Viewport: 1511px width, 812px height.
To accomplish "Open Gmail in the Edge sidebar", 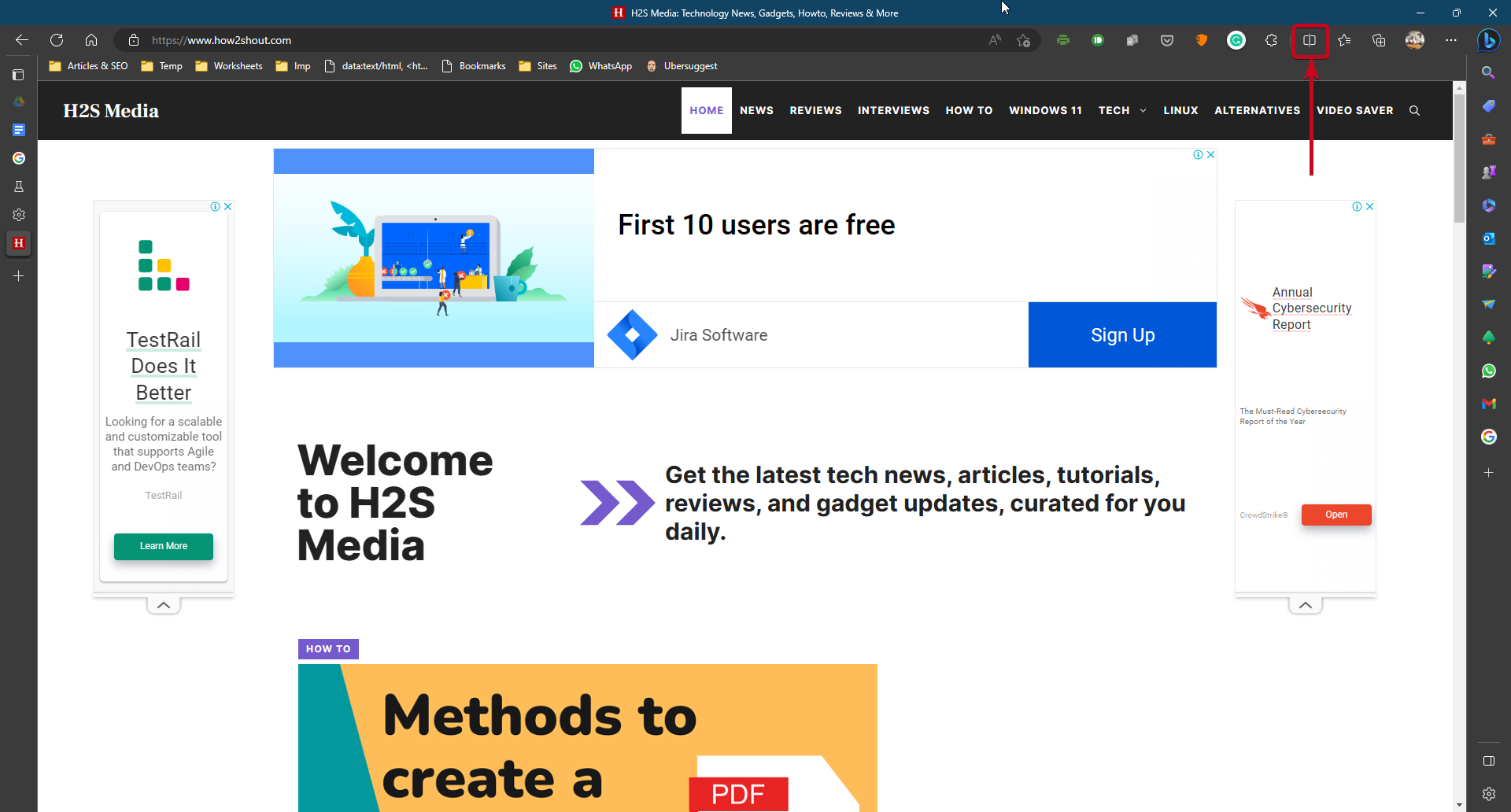I will 1488,404.
